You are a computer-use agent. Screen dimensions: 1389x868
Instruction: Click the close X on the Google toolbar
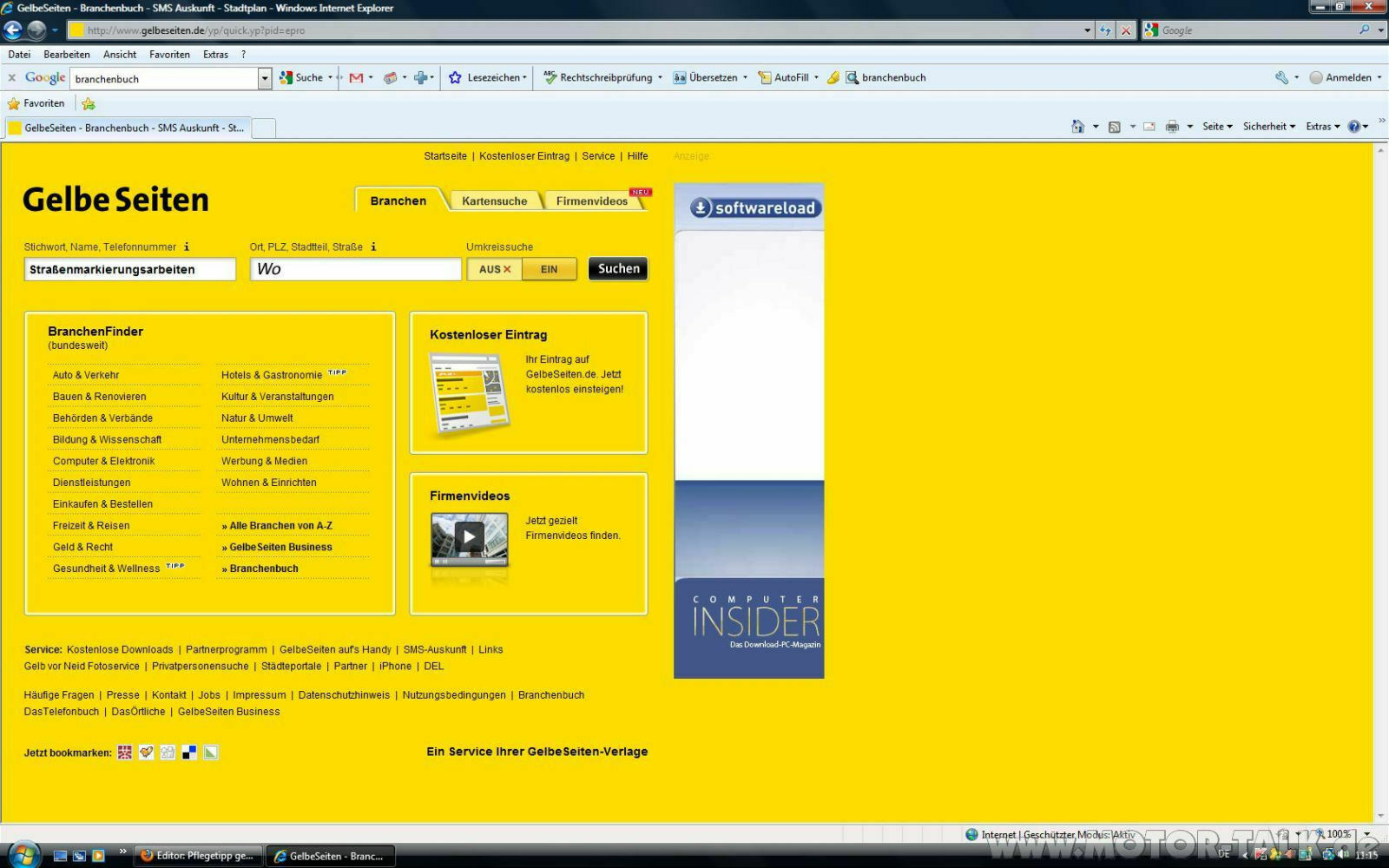tap(12, 77)
